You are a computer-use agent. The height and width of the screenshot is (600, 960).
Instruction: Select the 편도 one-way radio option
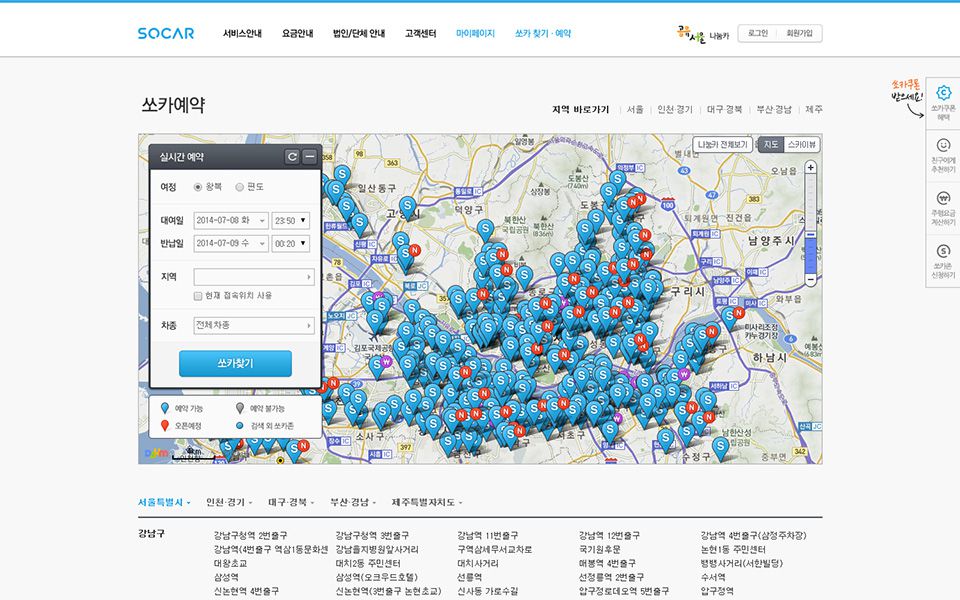(x=239, y=187)
